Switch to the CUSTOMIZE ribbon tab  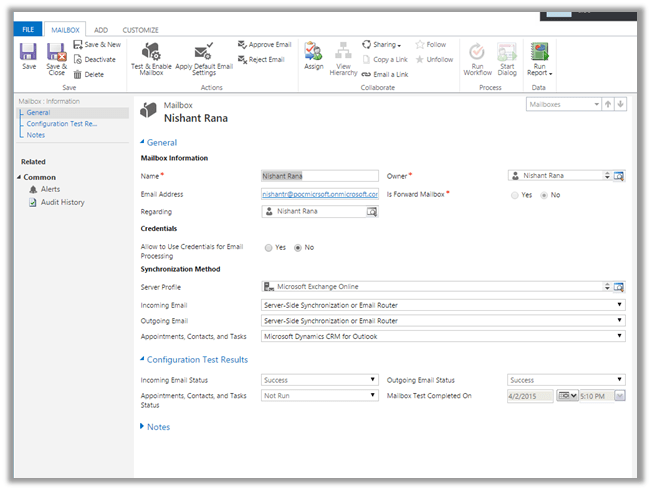[x=141, y=31]
